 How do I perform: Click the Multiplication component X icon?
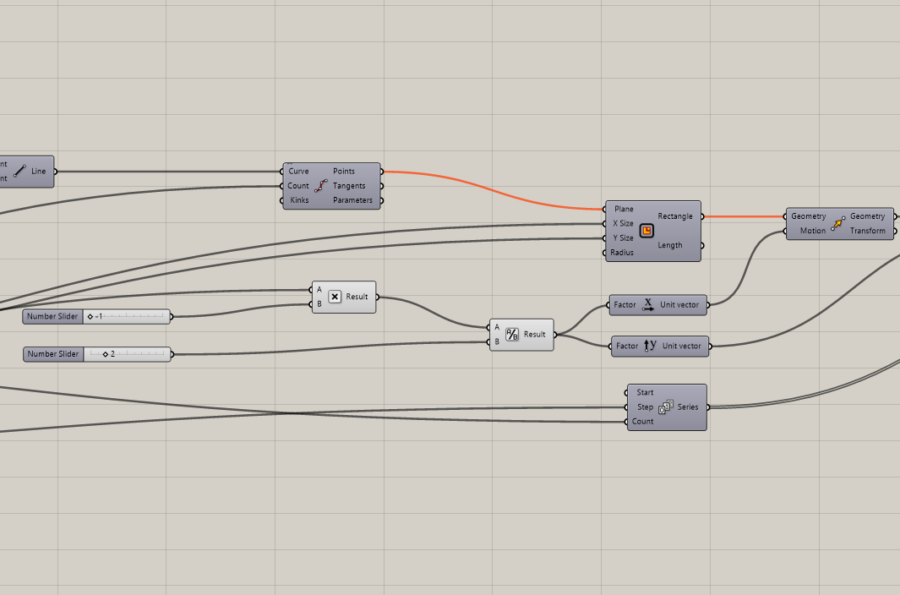click(x=335, y=297)
